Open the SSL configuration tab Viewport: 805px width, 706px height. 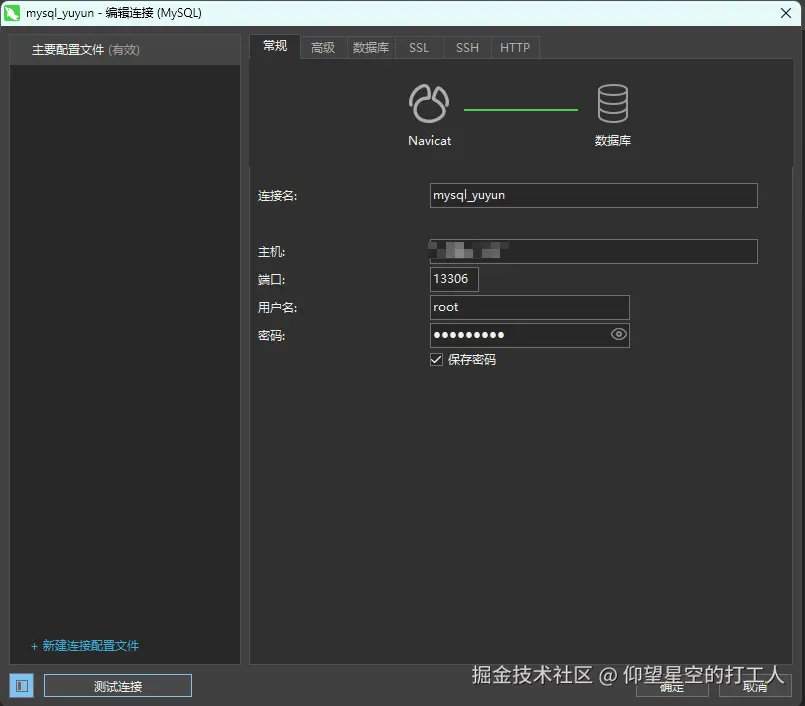pyautogui.click(x=418, y=47)
